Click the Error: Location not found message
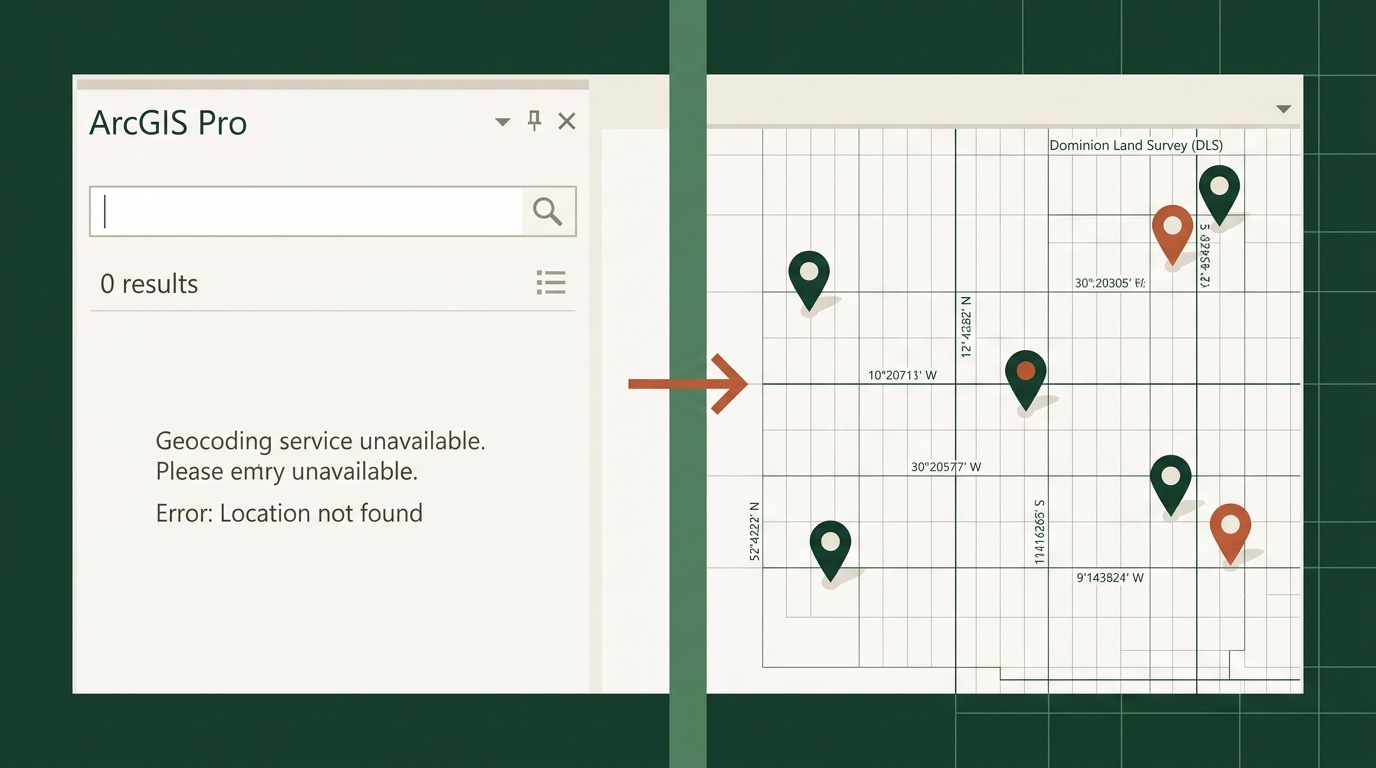Viewport: 1376px width, 768px height. click(x=289, y=512)
